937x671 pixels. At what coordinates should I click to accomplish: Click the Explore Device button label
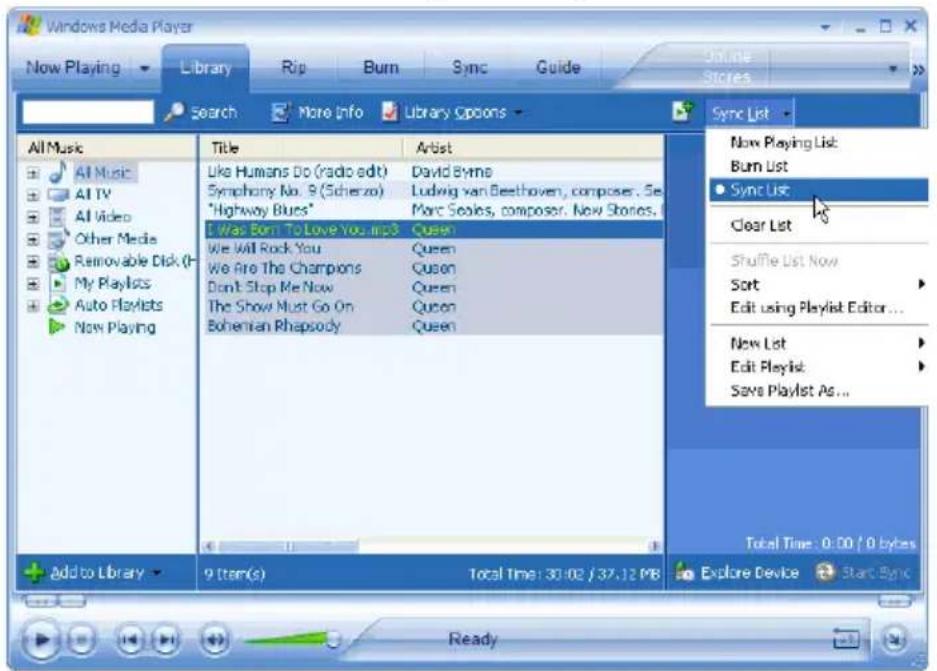point(749,572)
